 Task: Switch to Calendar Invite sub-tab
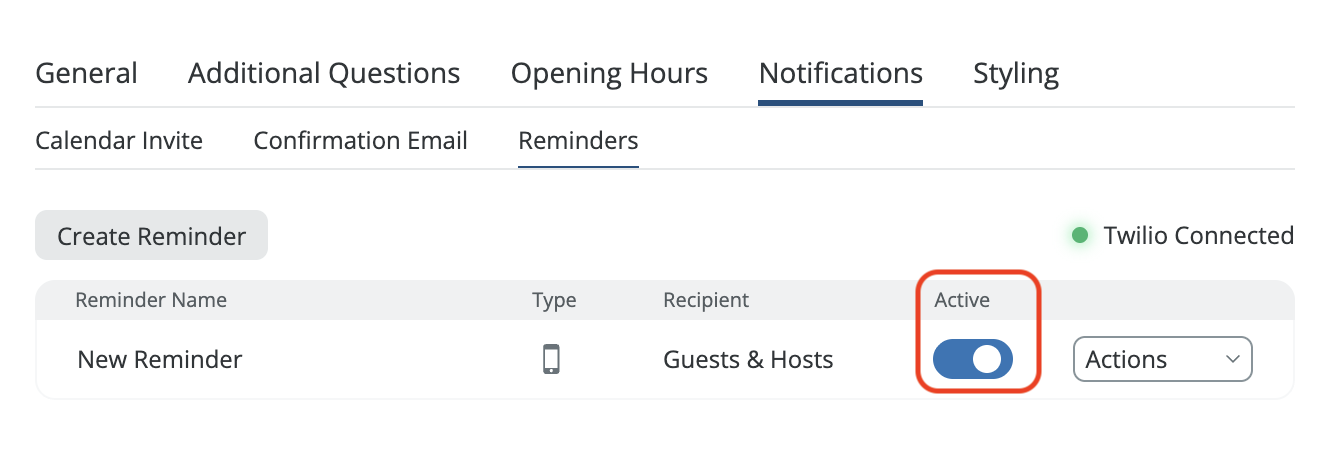click(119, 141)
